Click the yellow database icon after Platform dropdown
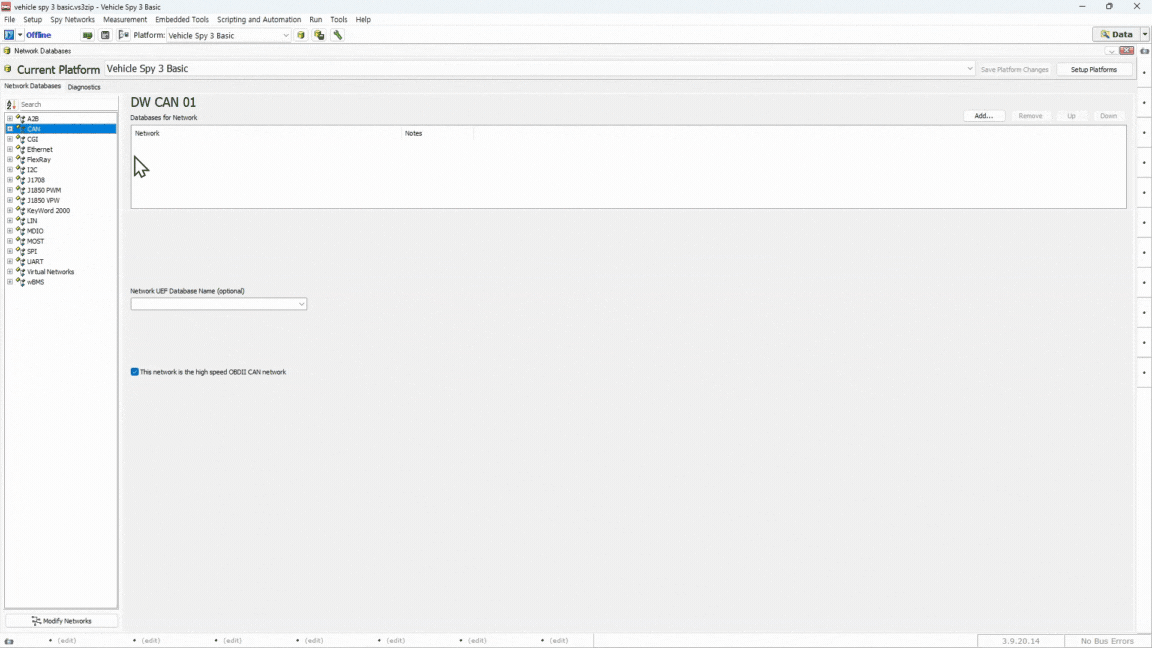The width and height of the screenshot is (1152, 648). [301, 35]
